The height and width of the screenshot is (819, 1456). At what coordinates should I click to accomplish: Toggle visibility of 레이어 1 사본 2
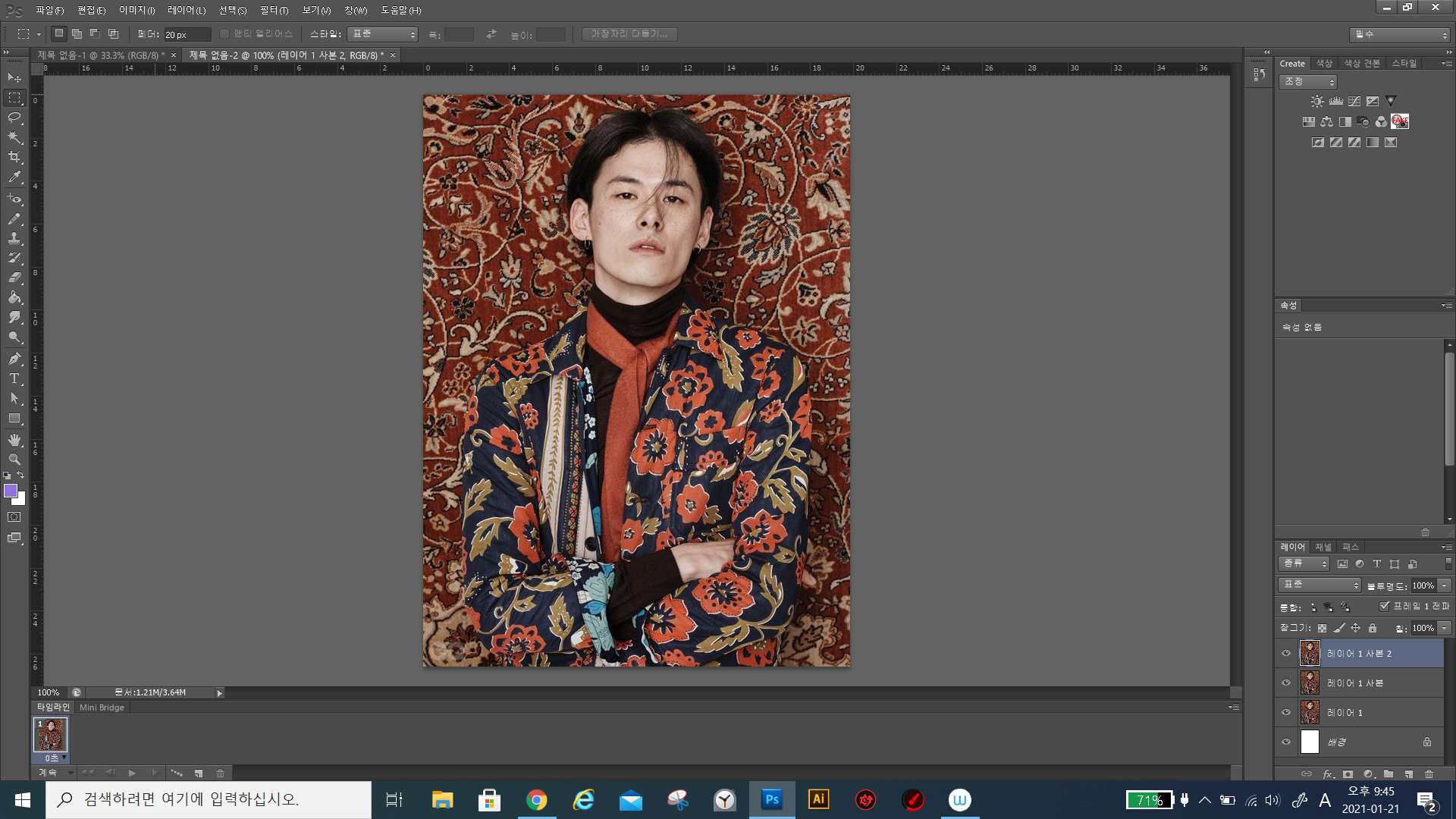(x=1286, y=654)
